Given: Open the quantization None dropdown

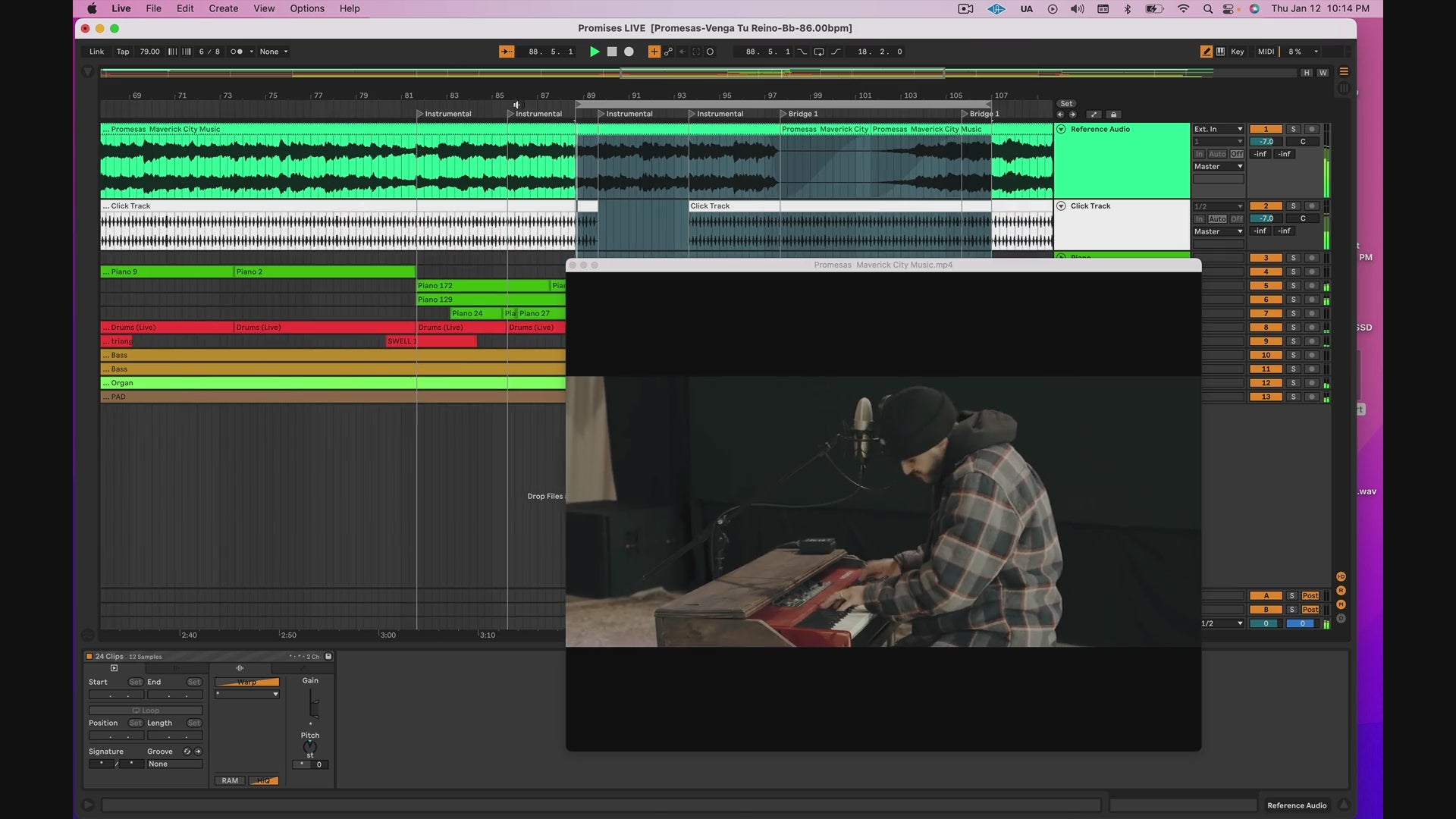Looking at the screenshot, I should (274, 52).
